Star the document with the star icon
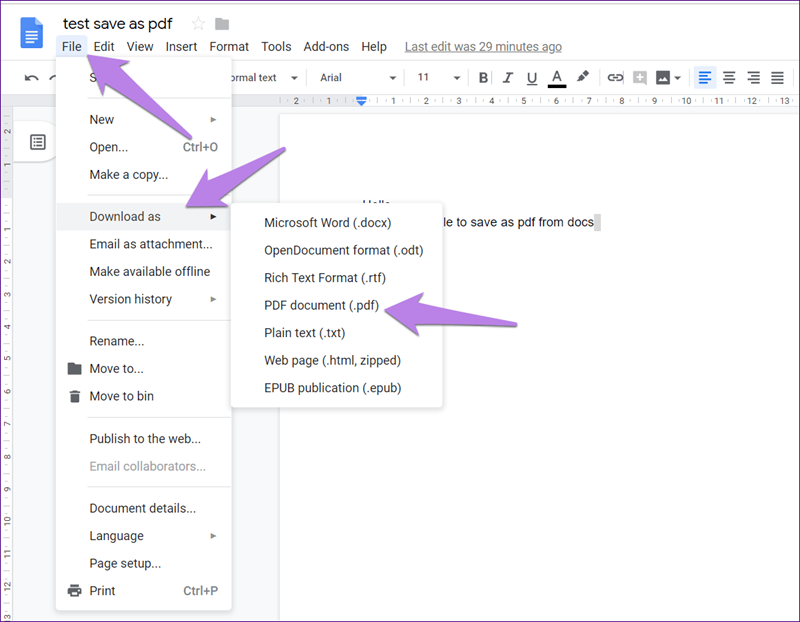This screenshot has width=800, height=622. (x=198, y=24)
